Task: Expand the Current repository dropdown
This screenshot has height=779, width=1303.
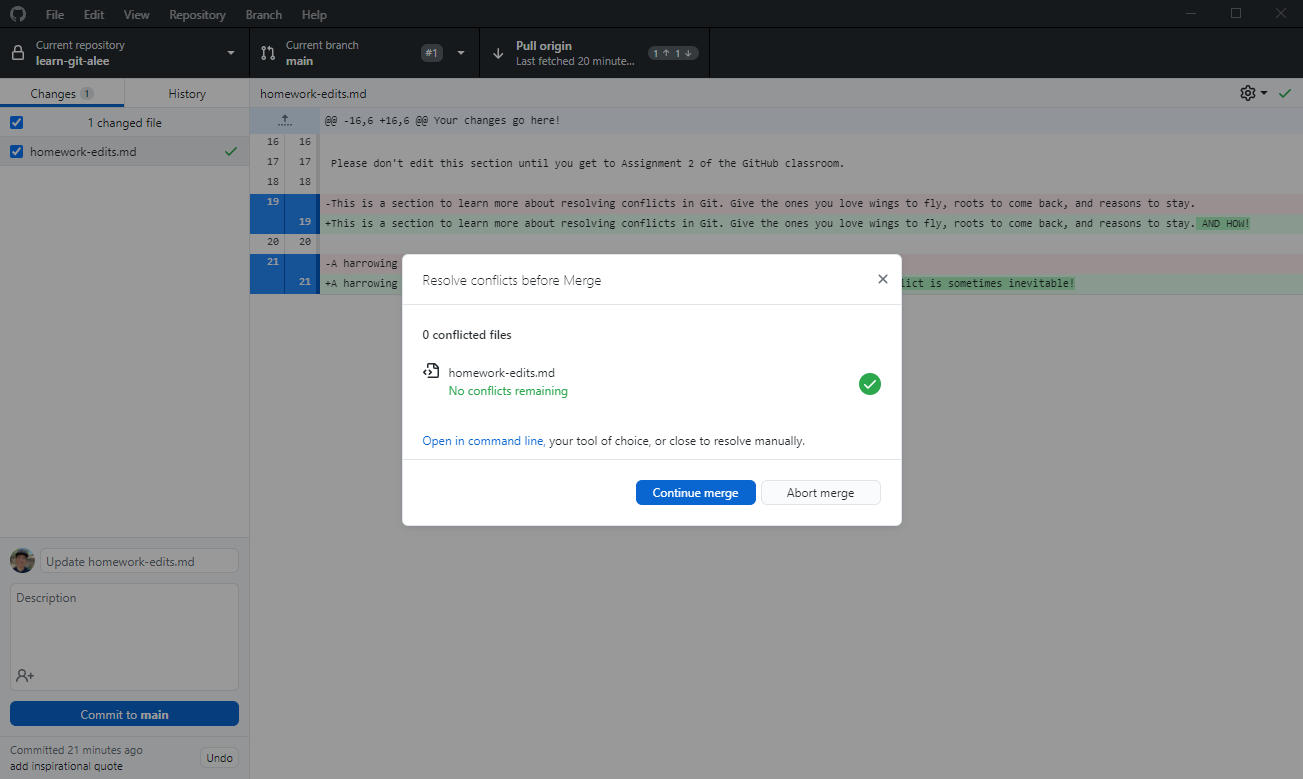Action: point(231,53)
